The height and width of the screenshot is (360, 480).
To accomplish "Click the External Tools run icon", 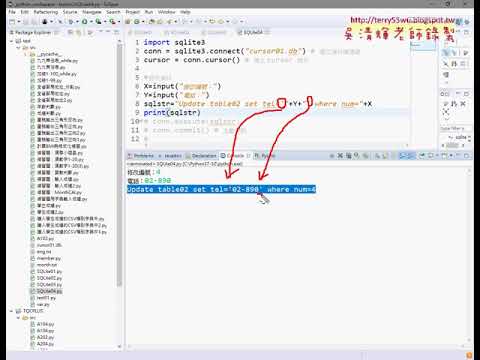I will 112,22.
